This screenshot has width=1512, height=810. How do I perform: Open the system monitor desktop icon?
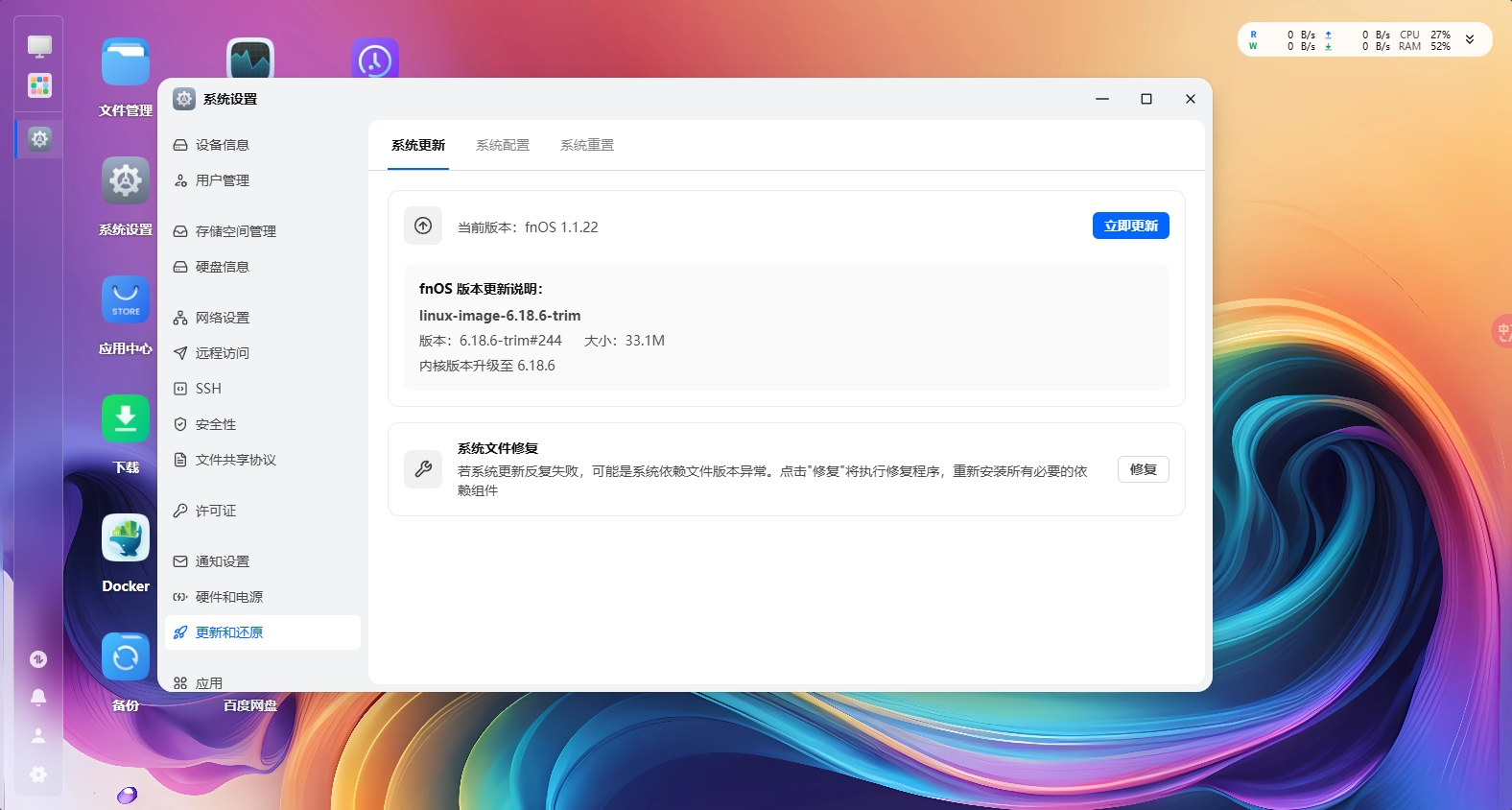(x=250, y=59)
